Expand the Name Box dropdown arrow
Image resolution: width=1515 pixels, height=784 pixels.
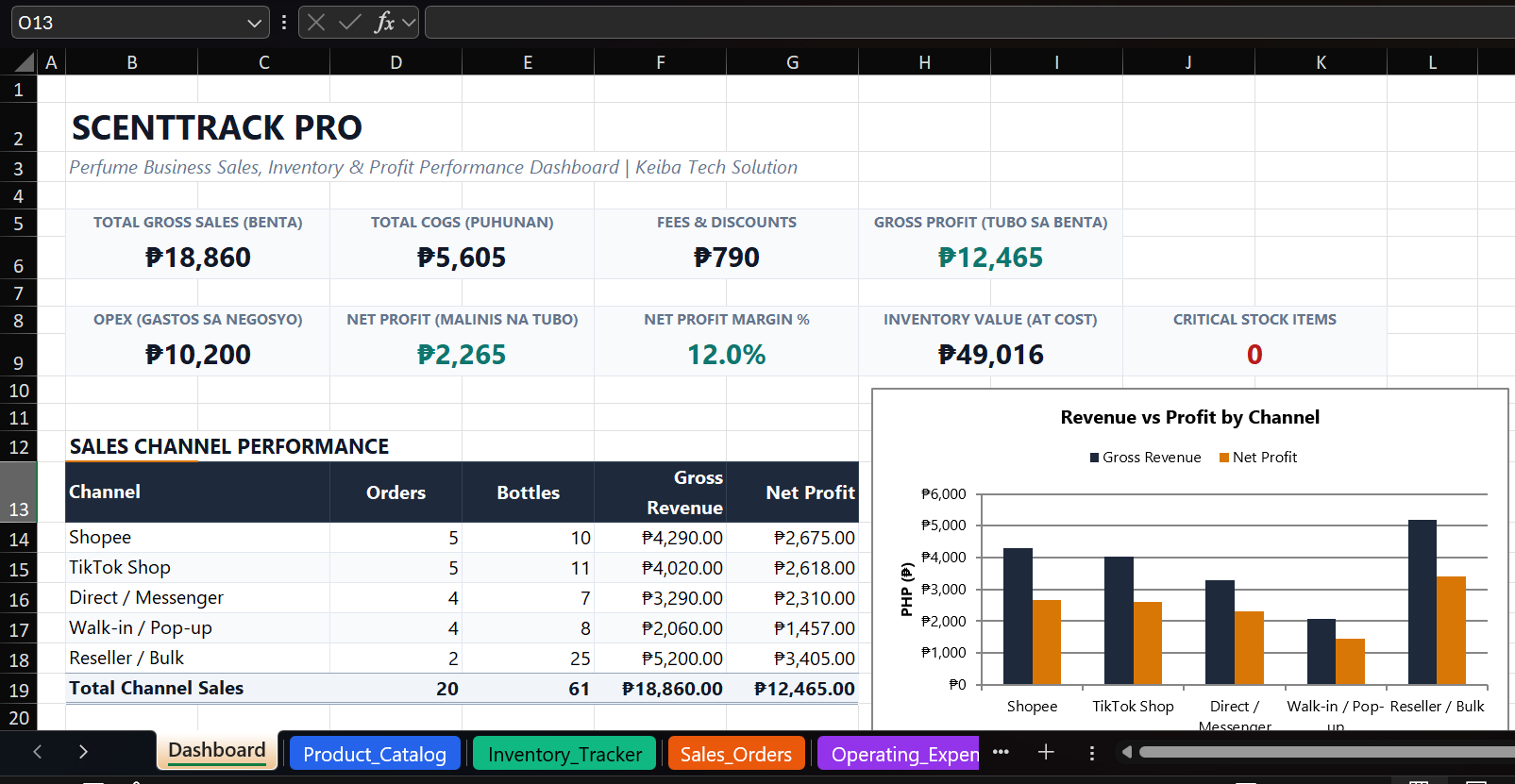click(254, 23)
